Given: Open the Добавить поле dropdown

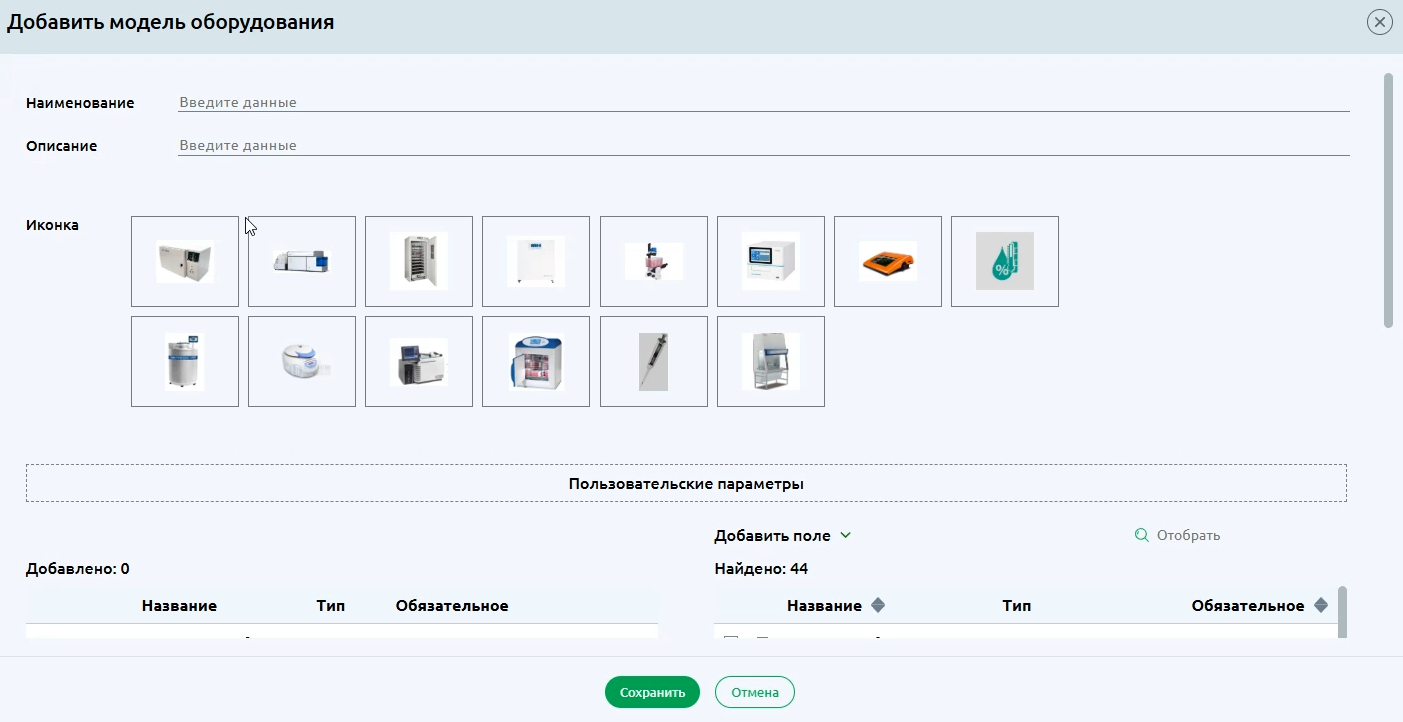Looking at the screenshot, I should [782, 535].
